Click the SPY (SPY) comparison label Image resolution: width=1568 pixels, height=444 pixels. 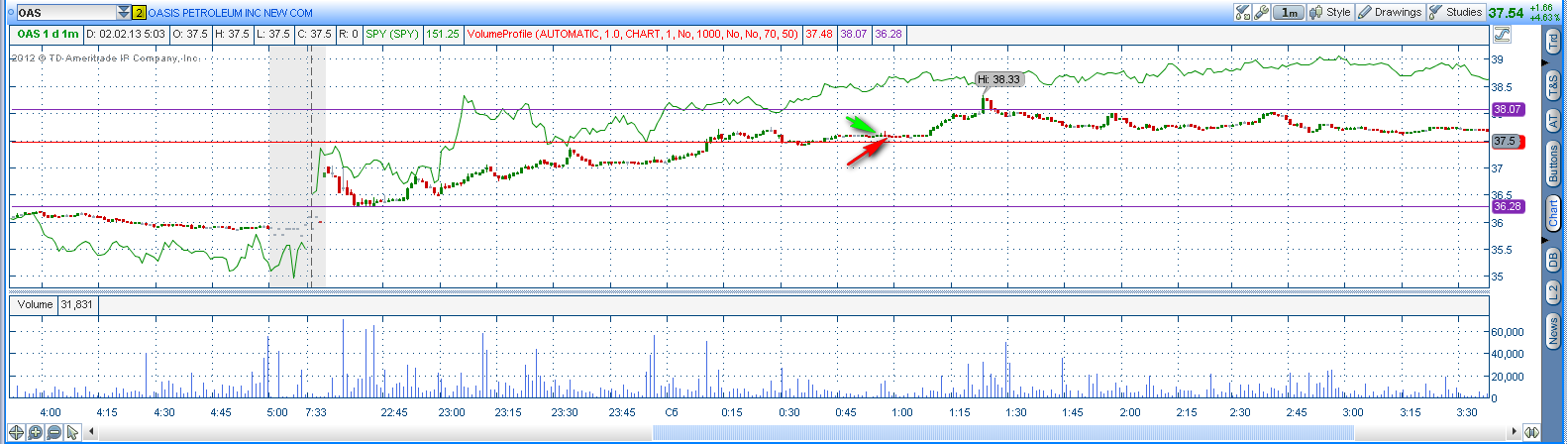[x=392, y=34]
